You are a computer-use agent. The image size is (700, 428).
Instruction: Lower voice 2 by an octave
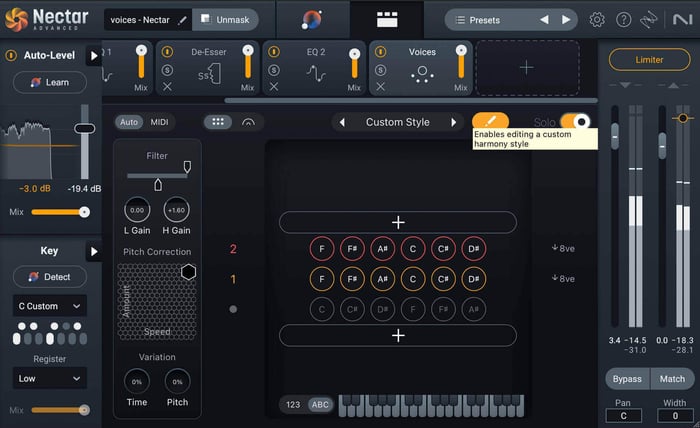click(x=563, y=248)
